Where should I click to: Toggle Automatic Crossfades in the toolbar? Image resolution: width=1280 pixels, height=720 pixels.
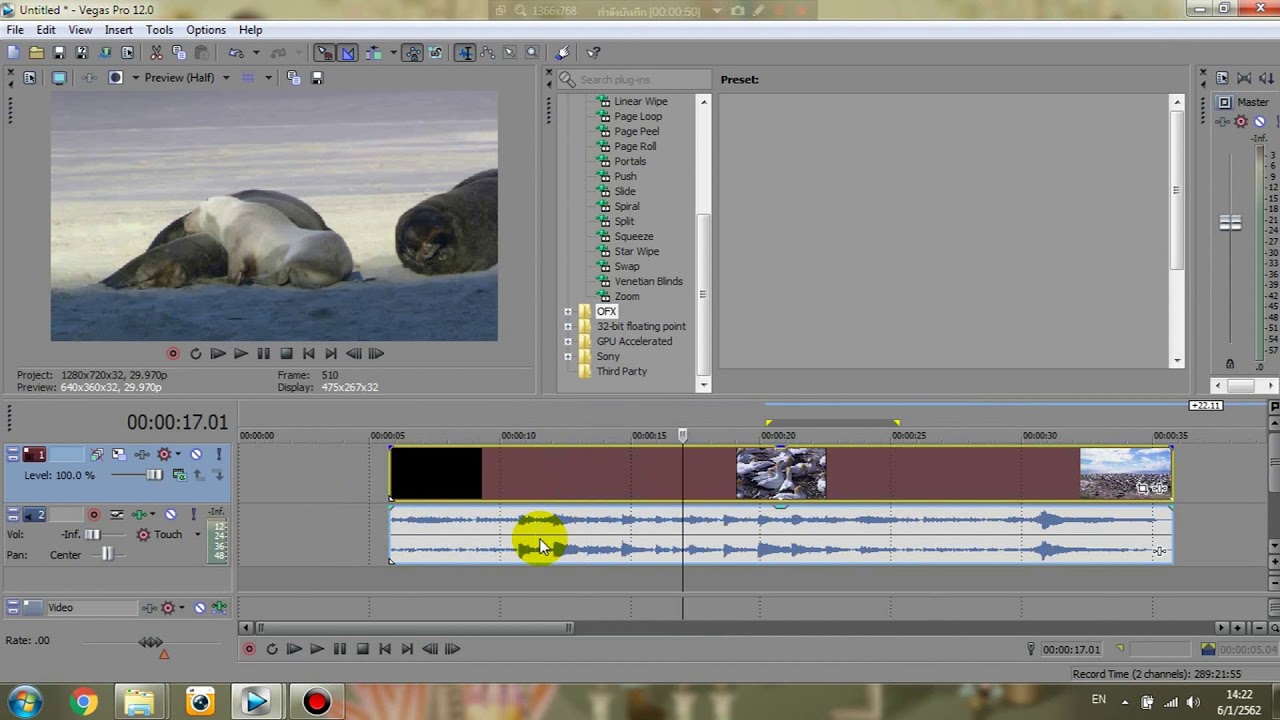[x=347, y=53]
